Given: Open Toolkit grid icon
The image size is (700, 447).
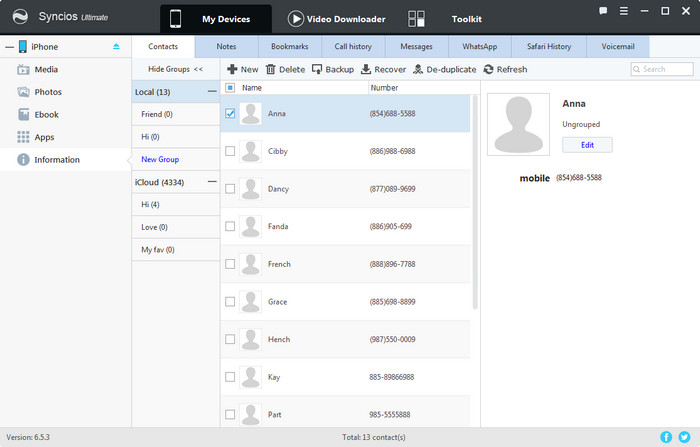Looking at the screenshot, I should pyautogui.click(x=416, y=19).
